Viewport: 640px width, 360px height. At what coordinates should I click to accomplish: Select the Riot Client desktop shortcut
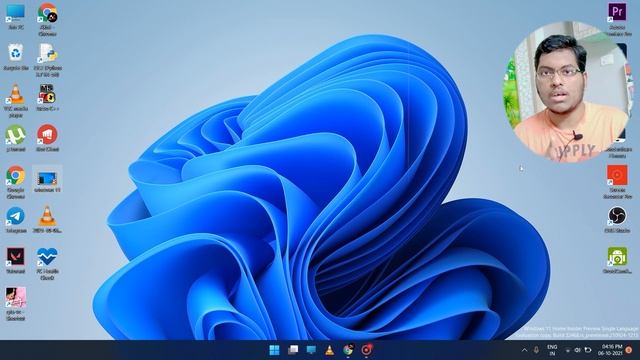coord(47,138)
